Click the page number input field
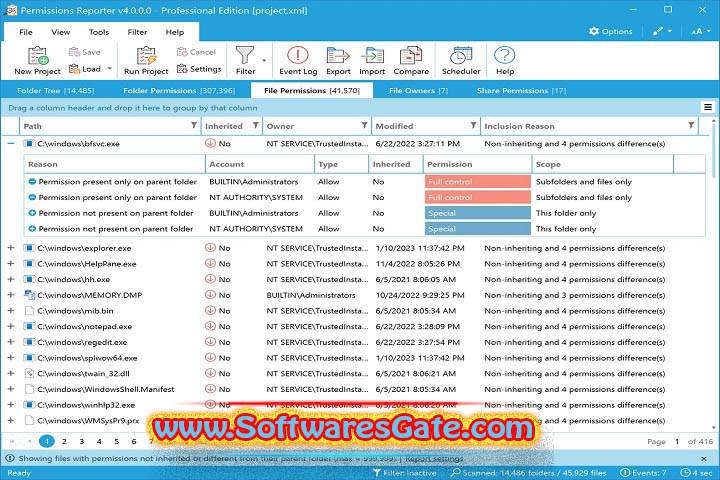The image size is (720, 480). [677, 441]
